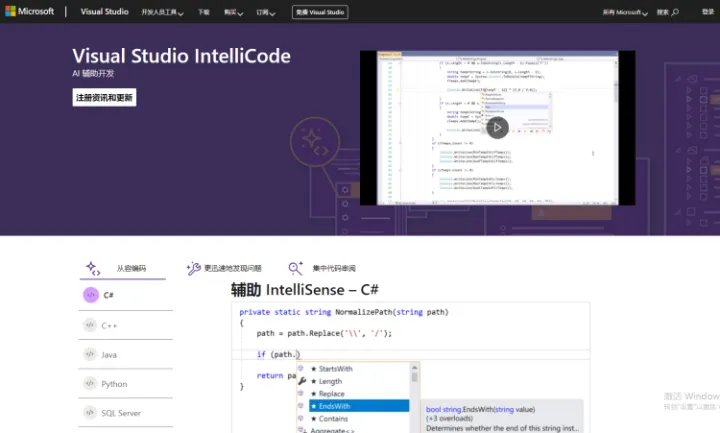Click the NormalizePath code line
720x433 pixels.
pyautogui.click(x=343, y=312)
